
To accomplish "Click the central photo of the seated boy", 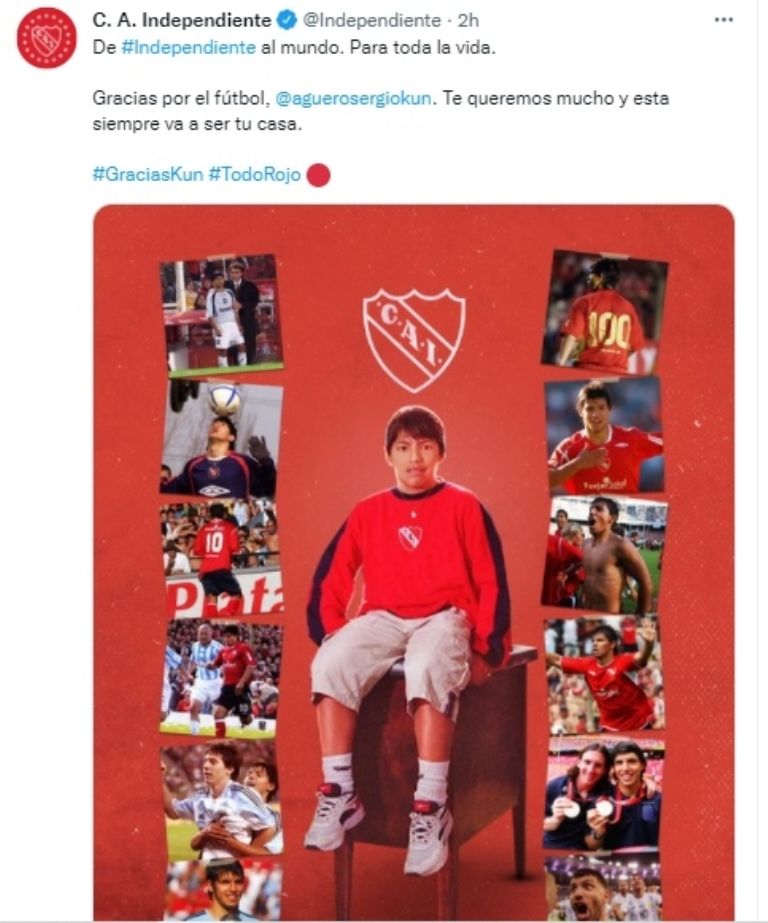I will click(410, 630).
